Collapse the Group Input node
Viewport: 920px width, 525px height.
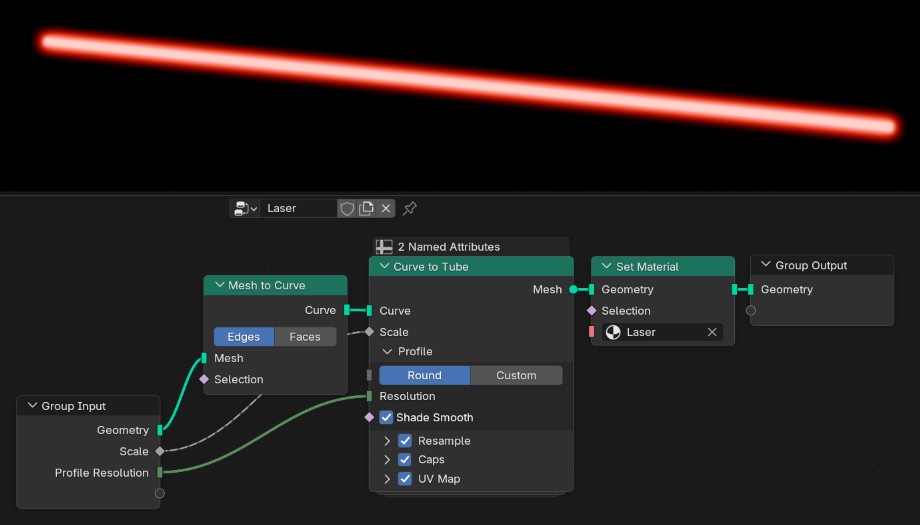32,405
